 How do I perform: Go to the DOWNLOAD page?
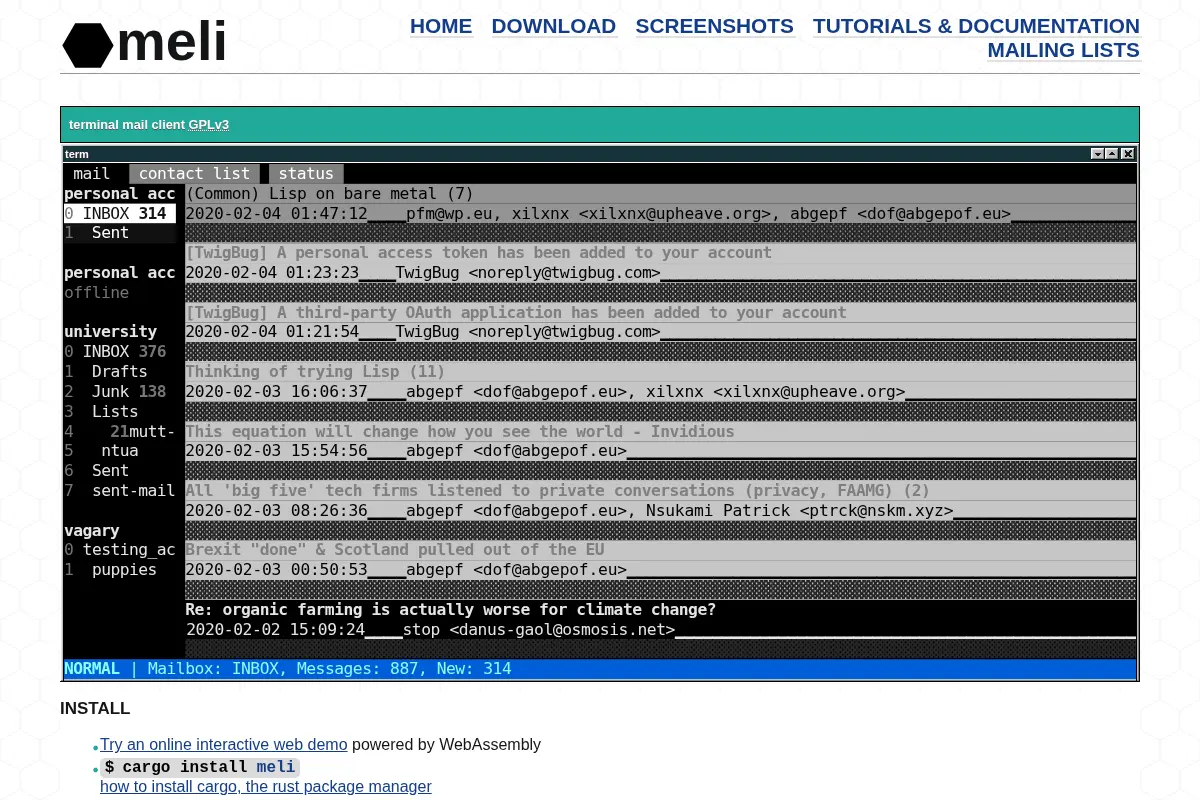(x=554, y=26)
